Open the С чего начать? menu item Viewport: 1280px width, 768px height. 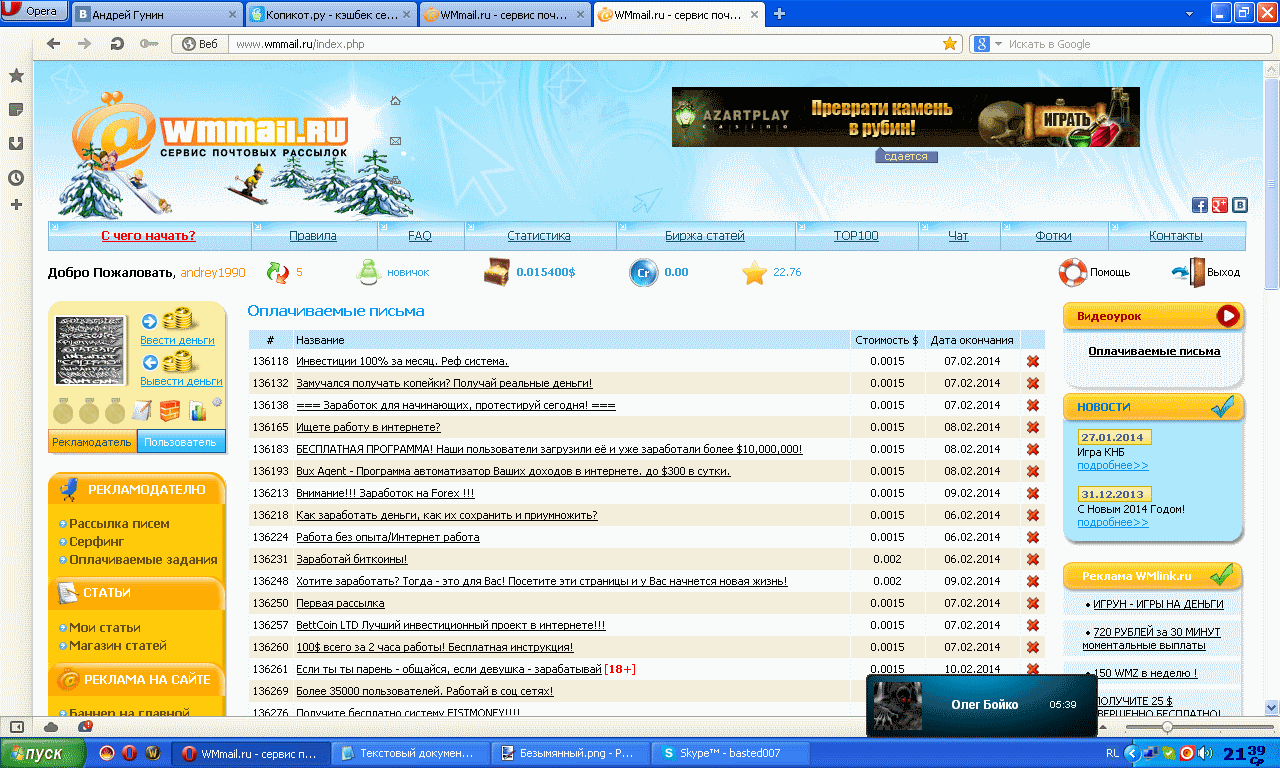tap(149, 236)
